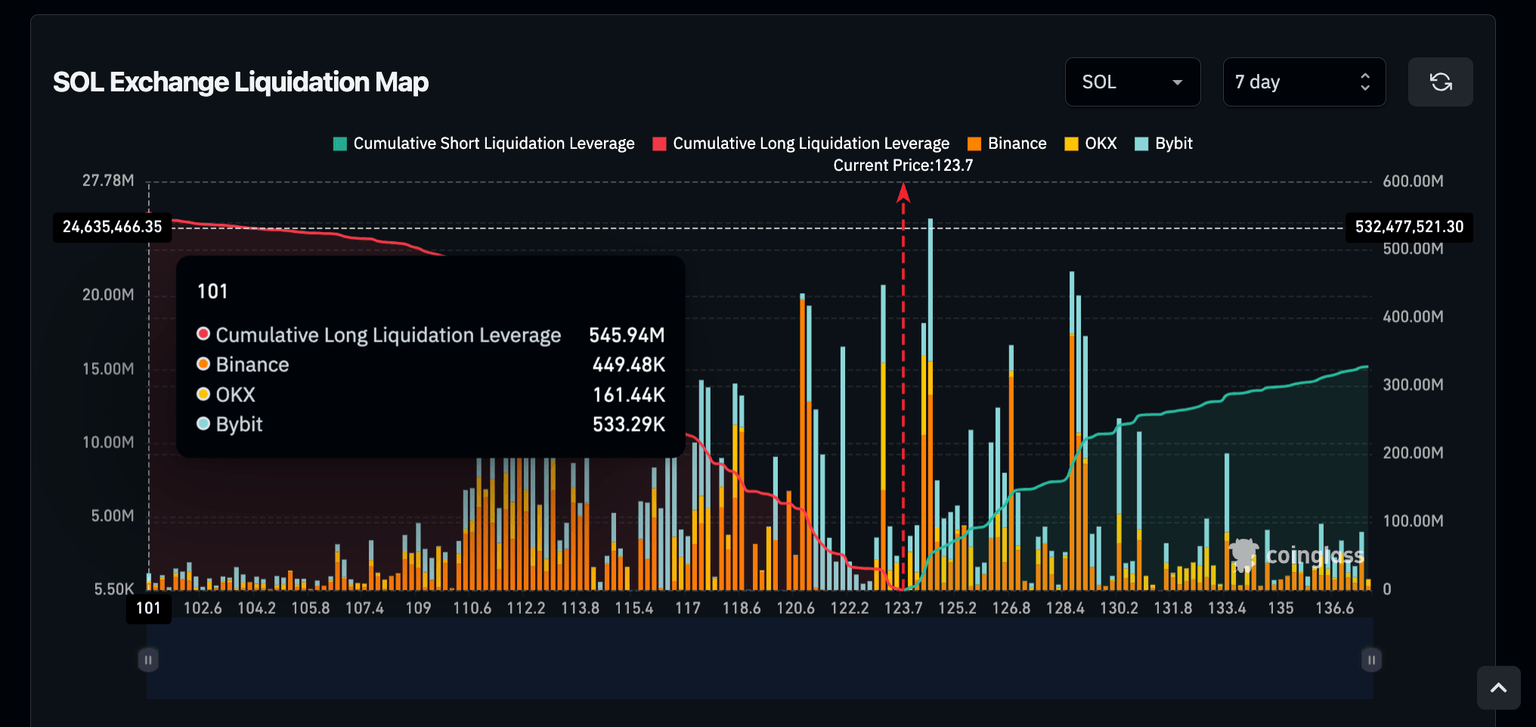Click the bottom range selector track
The width and height of the screenshot is (1536, 727).
(760, 659)
